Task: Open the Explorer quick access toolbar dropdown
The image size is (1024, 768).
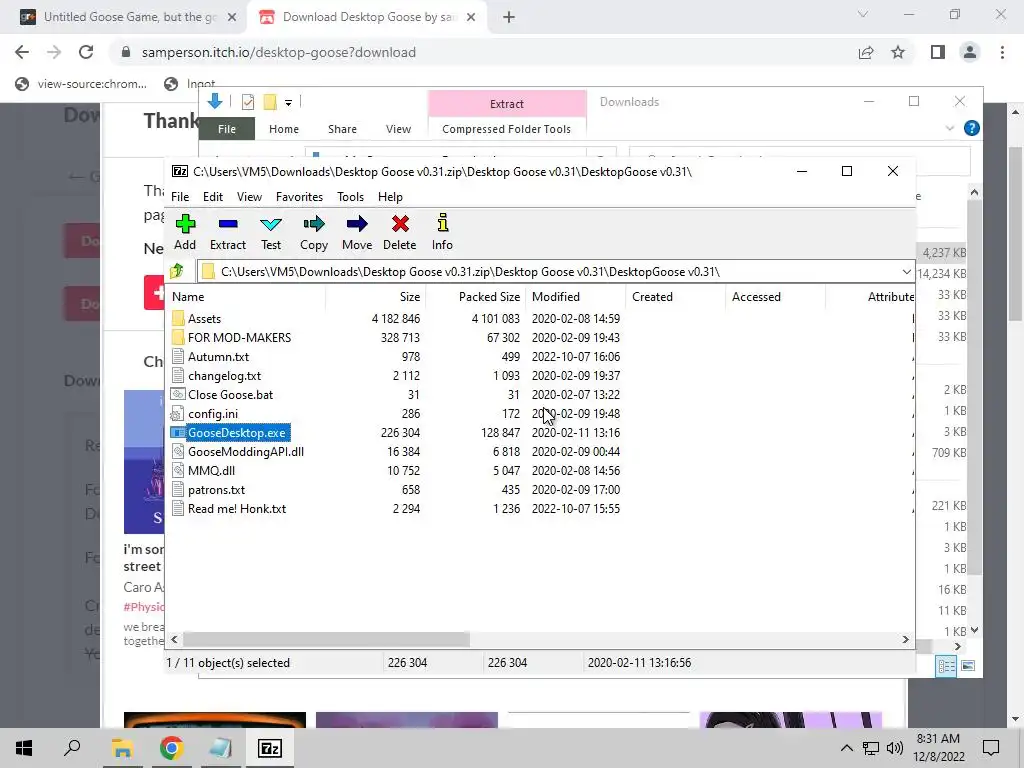Action: [x=288, y=103]
